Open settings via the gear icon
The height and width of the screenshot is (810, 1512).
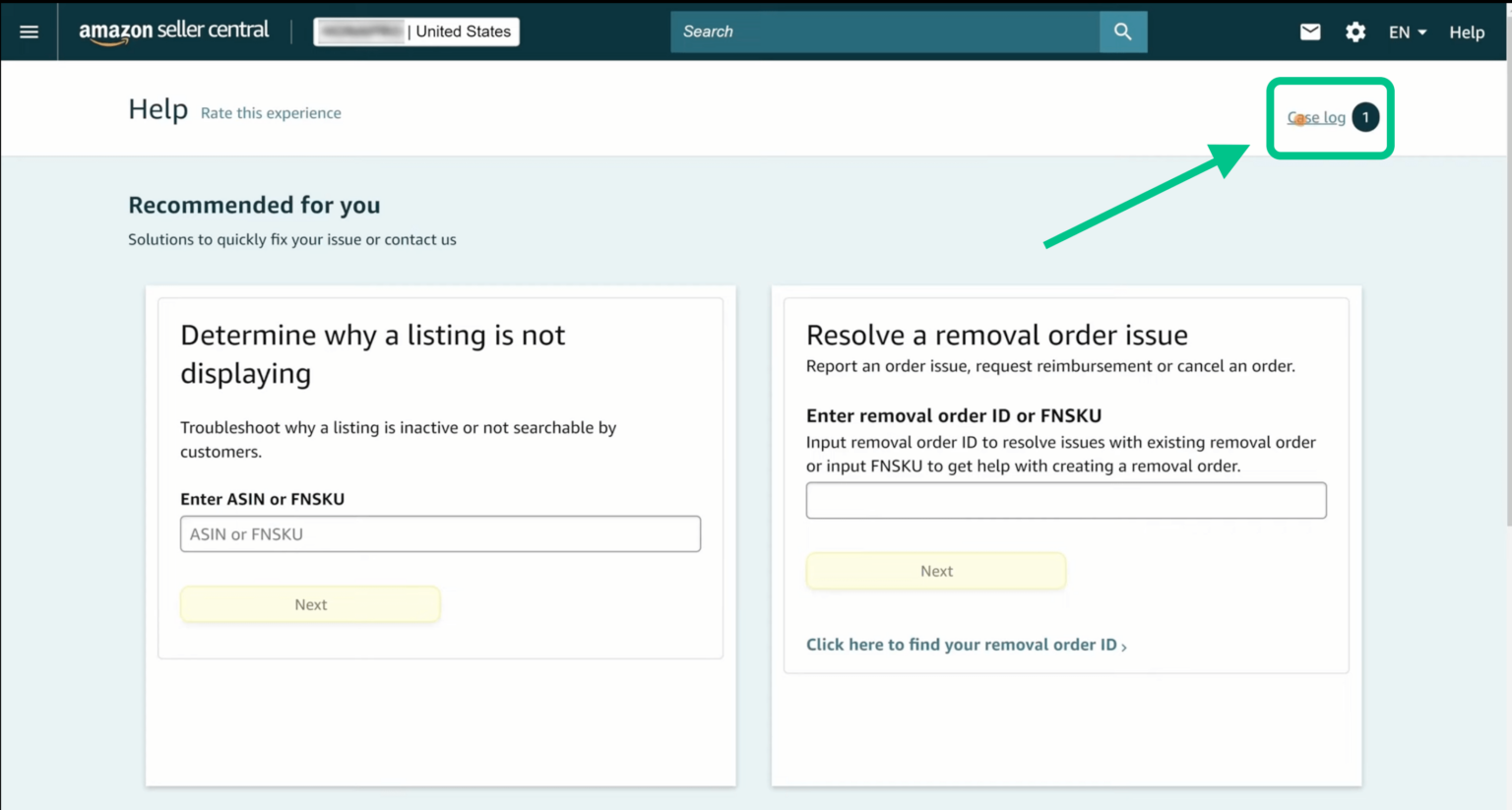[1355, 31]
